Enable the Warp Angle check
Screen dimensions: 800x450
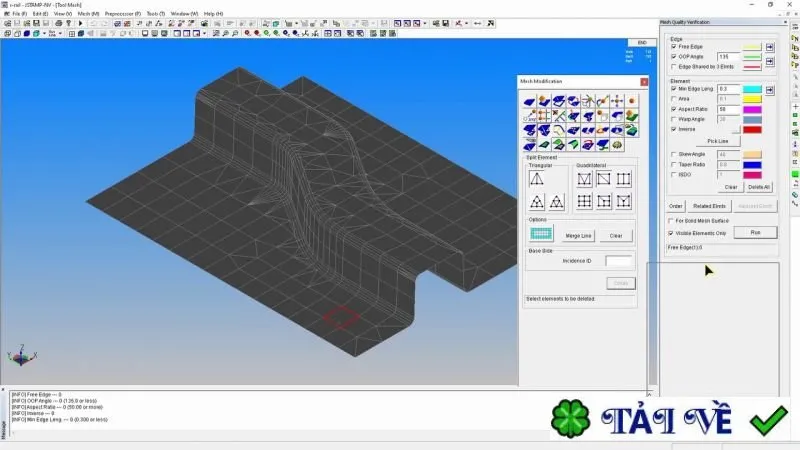pos(674,119)
